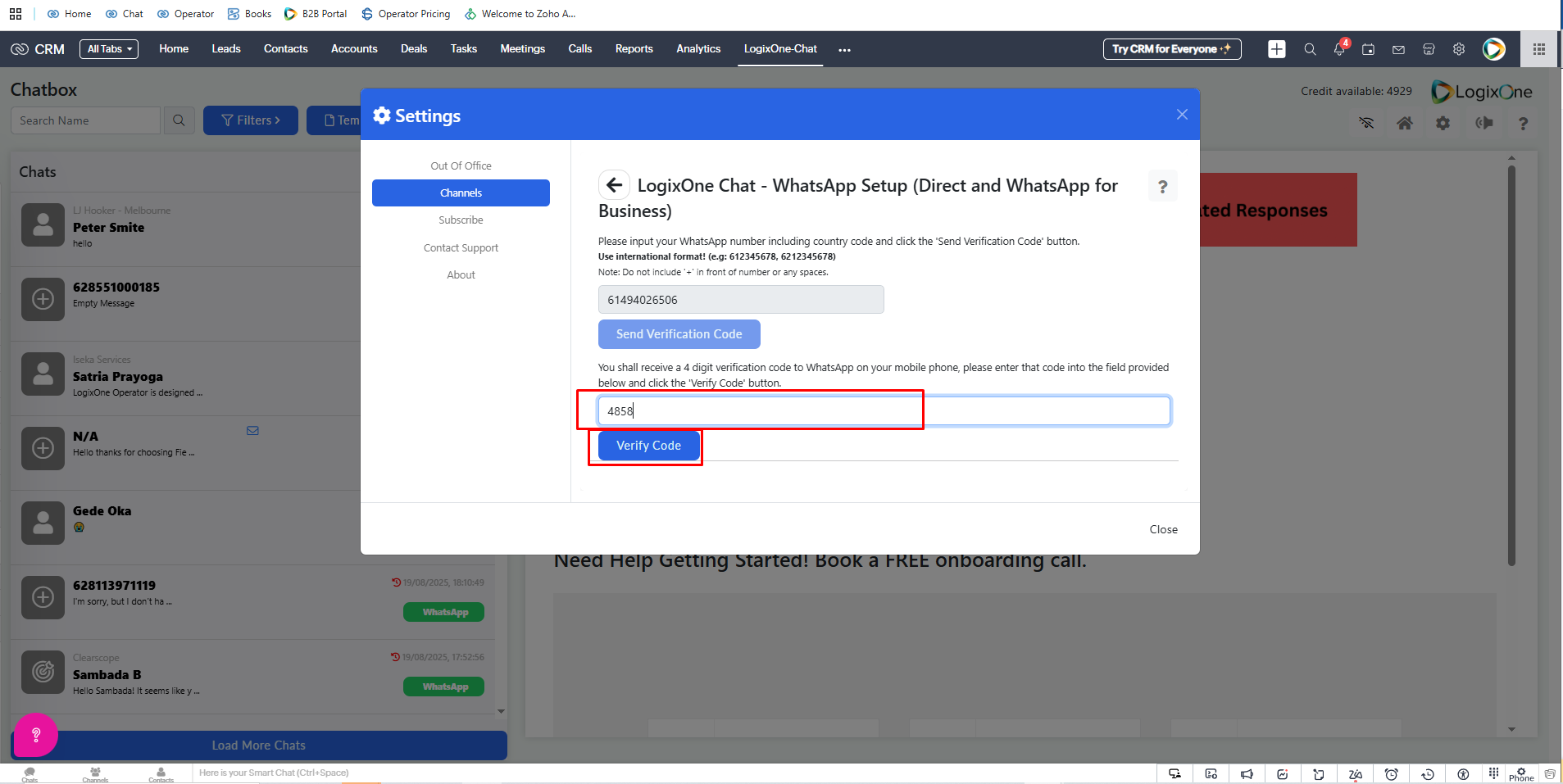This screenshot has width=1563, height=784.
Task: Click the Chatbox broadcast megaphone icon
Action: [x=1484, y=123]
